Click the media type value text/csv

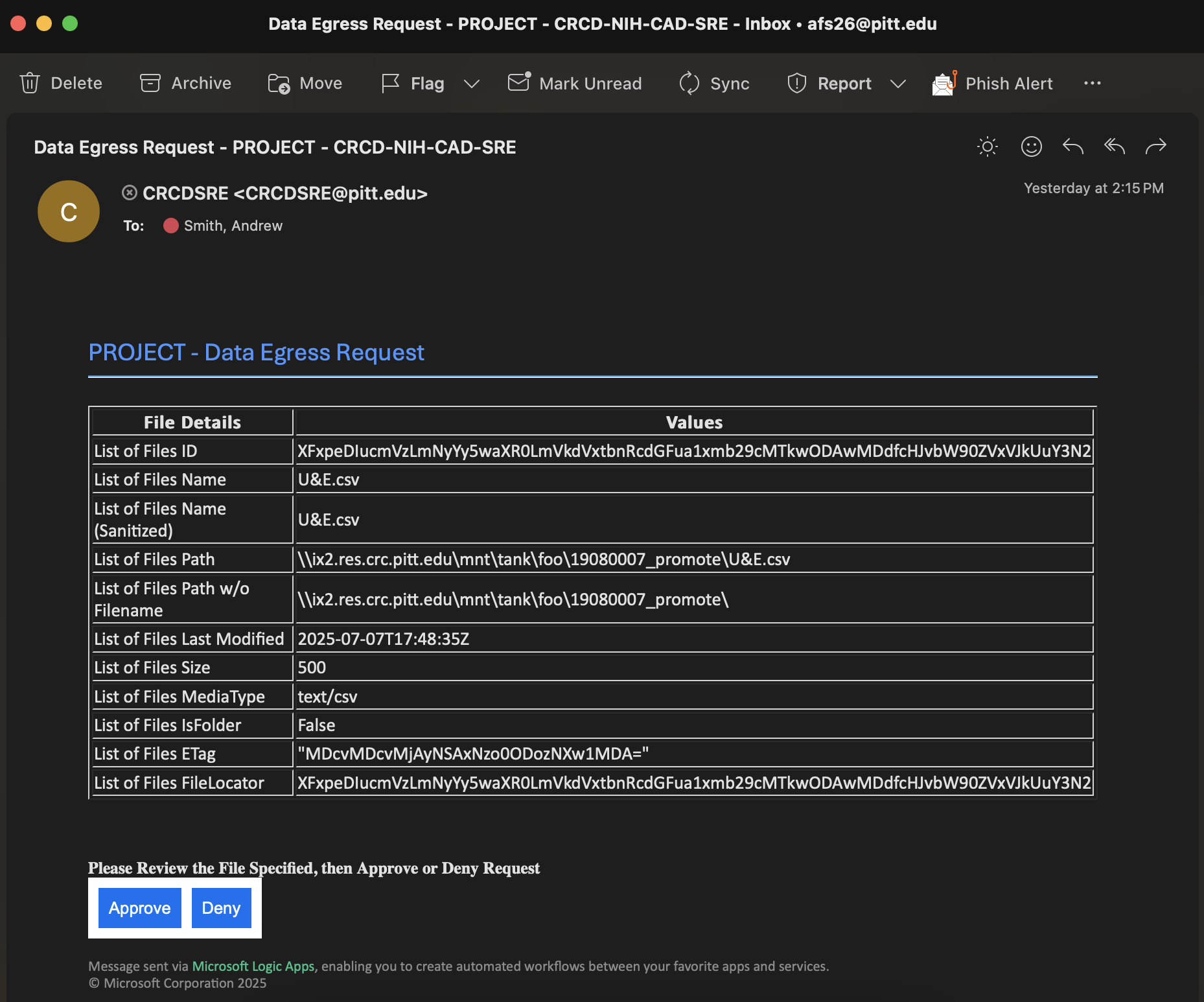pos(327,697)
